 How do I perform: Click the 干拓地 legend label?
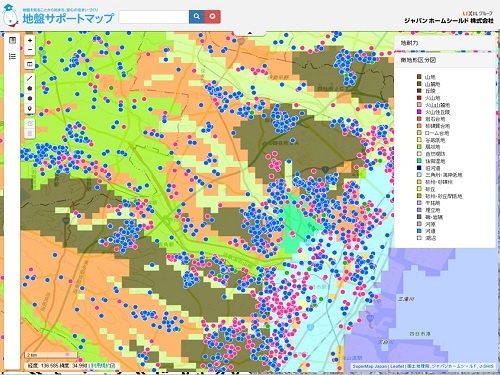click(433, 203)
